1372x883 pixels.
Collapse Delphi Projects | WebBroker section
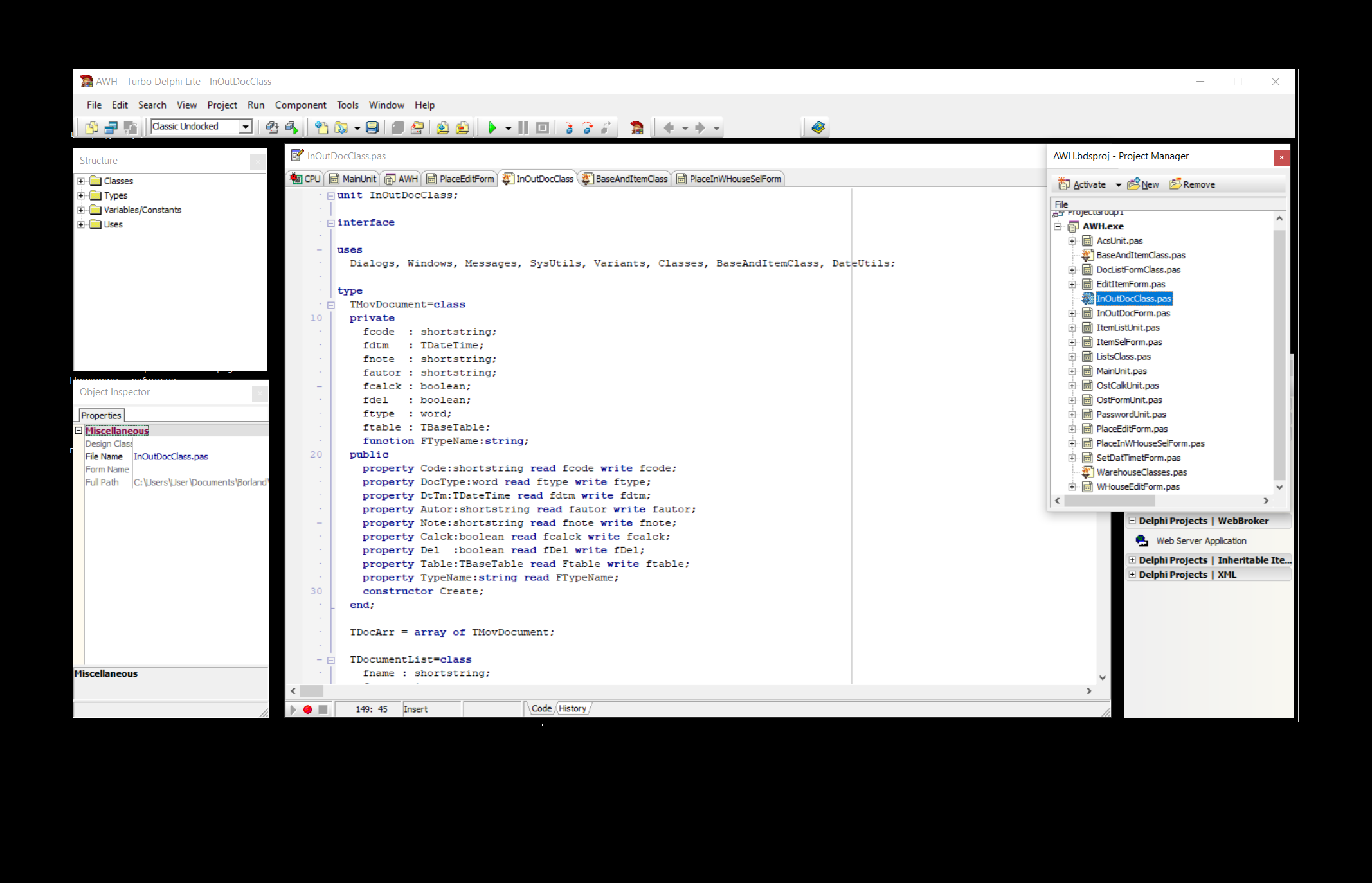click(1132, 521)
